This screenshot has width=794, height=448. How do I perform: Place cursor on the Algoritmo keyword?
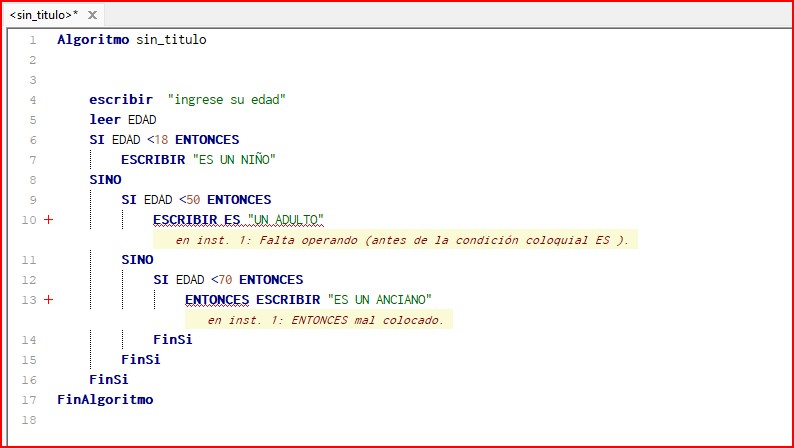point(92,40)
